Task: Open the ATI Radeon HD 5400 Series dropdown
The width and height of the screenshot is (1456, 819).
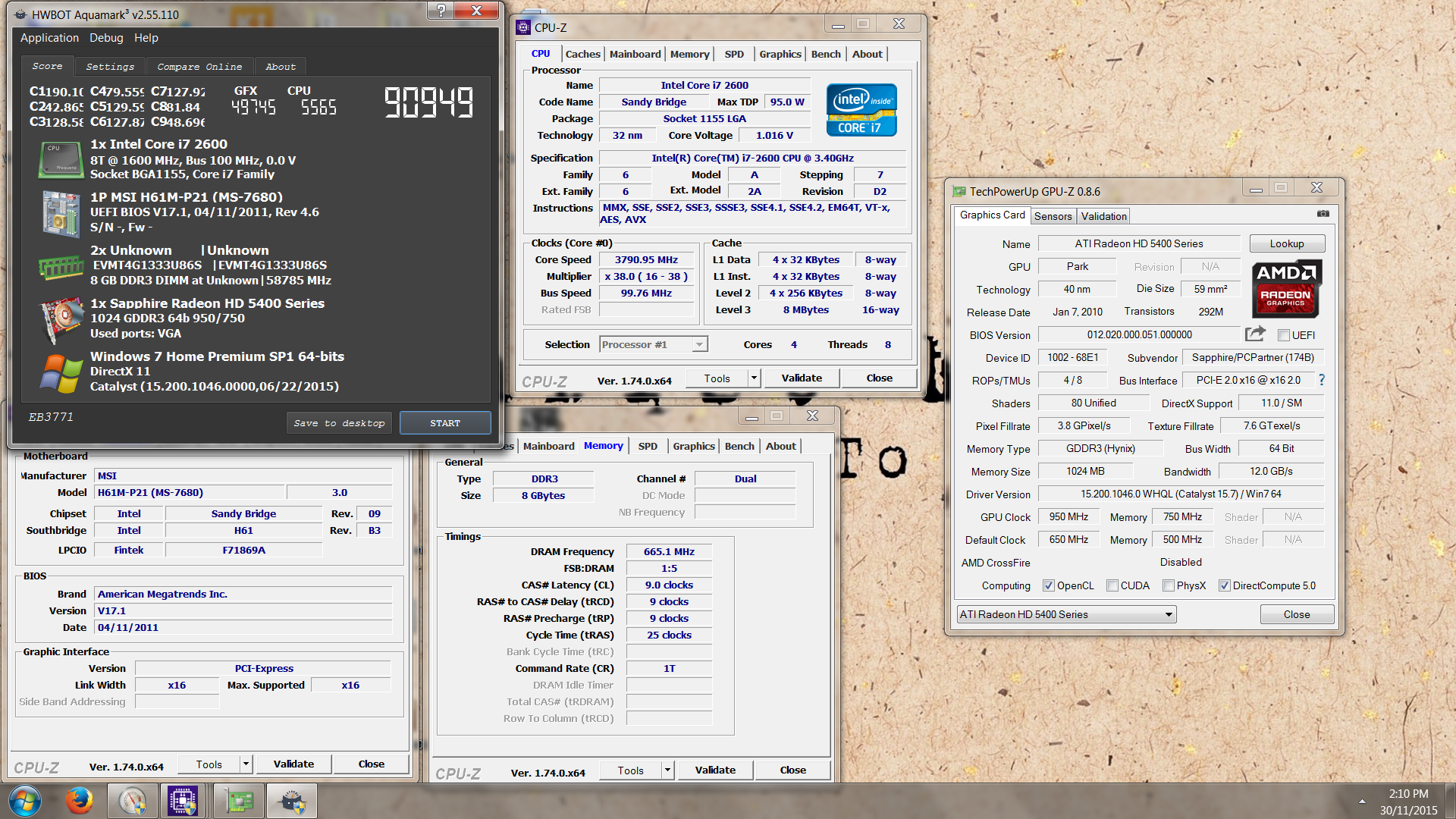Action: click(1066, 614)
